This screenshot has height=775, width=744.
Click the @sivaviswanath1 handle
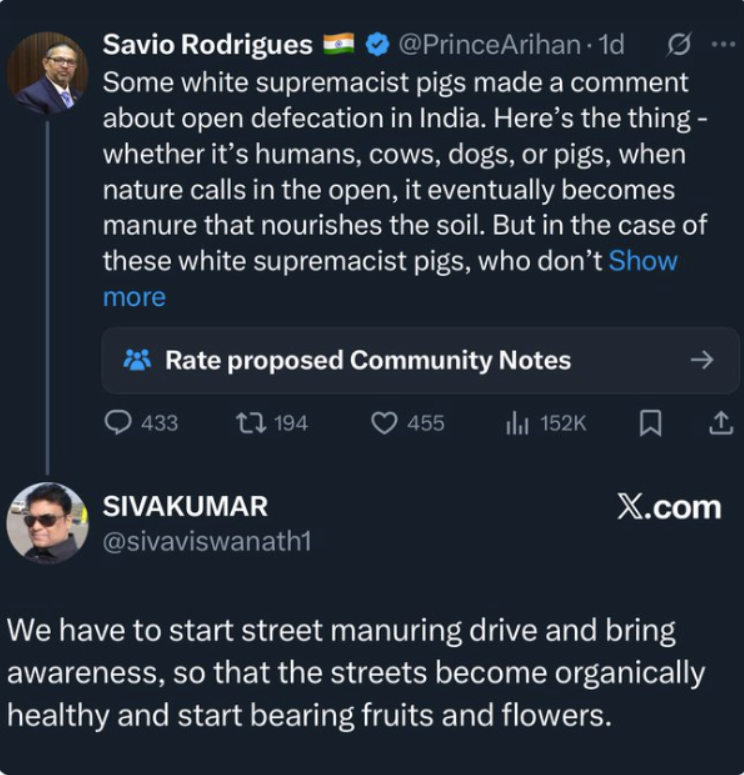(207, 541)
